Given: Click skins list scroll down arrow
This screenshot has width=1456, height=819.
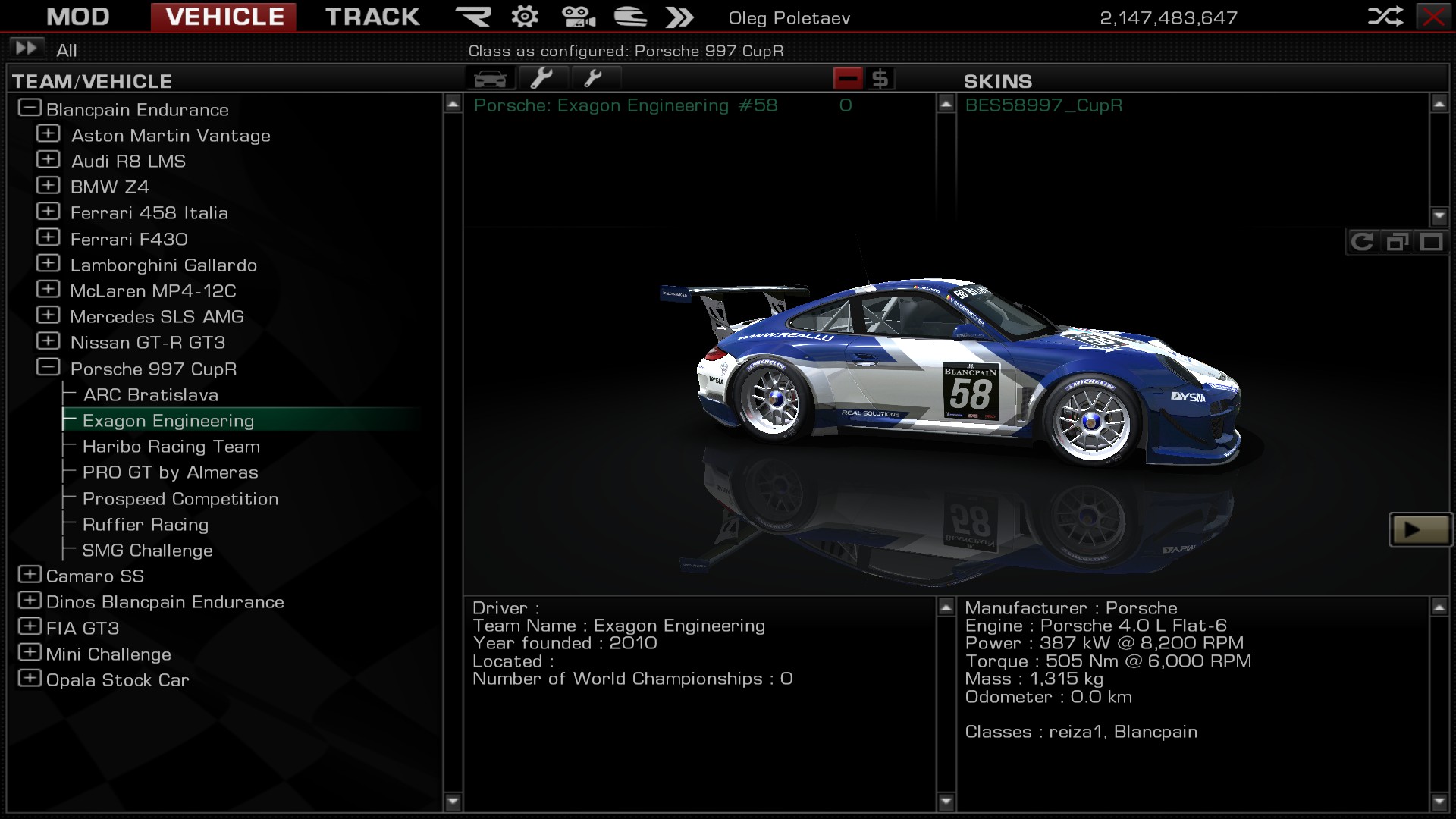Looking at the screenshot, I should coord(1439,216).
